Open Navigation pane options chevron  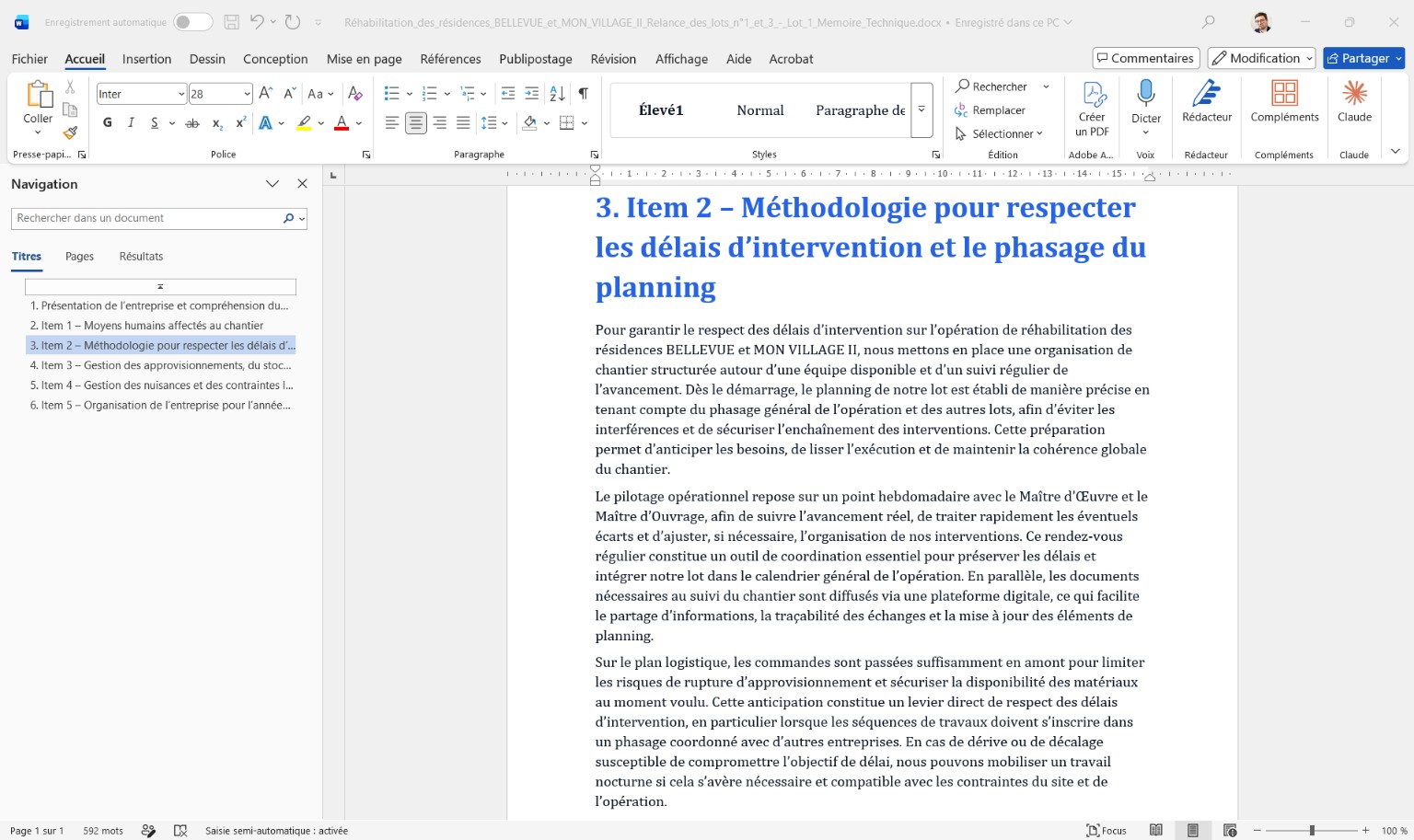point(272,184)
